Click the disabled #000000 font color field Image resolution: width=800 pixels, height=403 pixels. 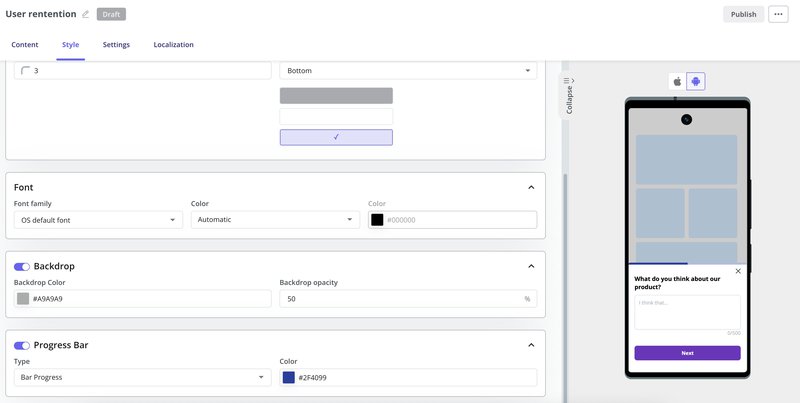[x=453, y=220]
